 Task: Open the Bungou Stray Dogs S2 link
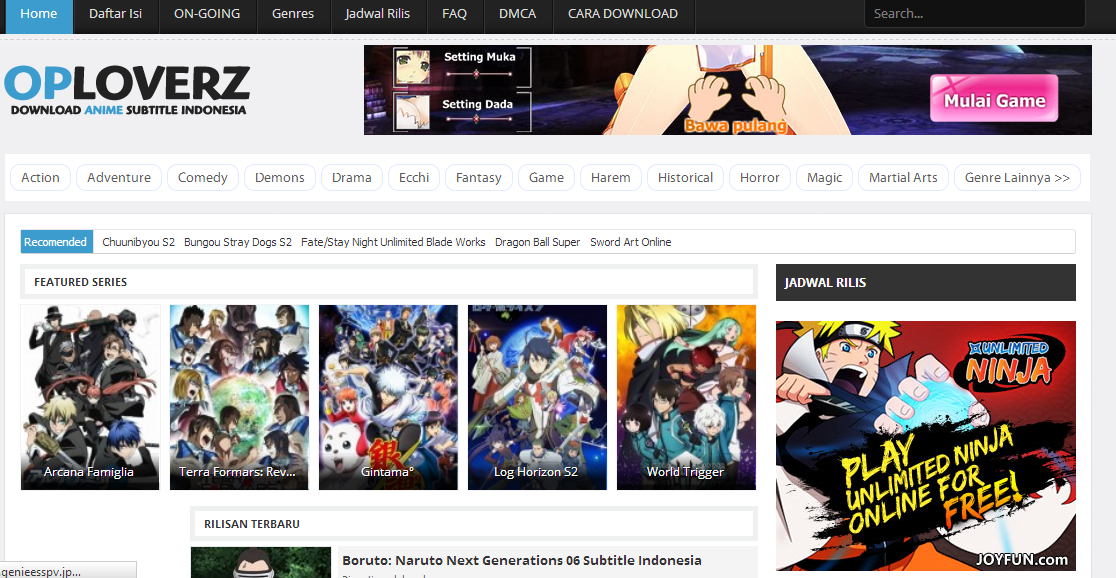[x=238, y=242]
